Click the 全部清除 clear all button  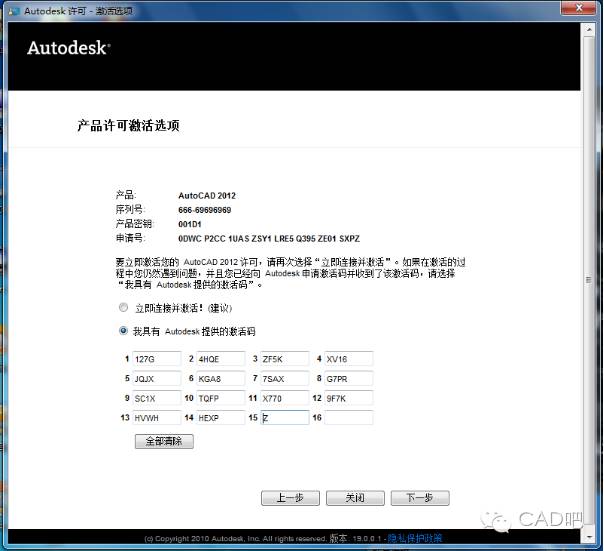[164, 441]
